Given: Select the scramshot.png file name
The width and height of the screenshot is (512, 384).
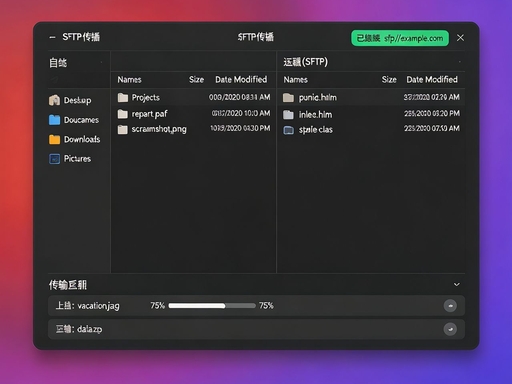Looking at the screenshot, I should click(159, 129).
